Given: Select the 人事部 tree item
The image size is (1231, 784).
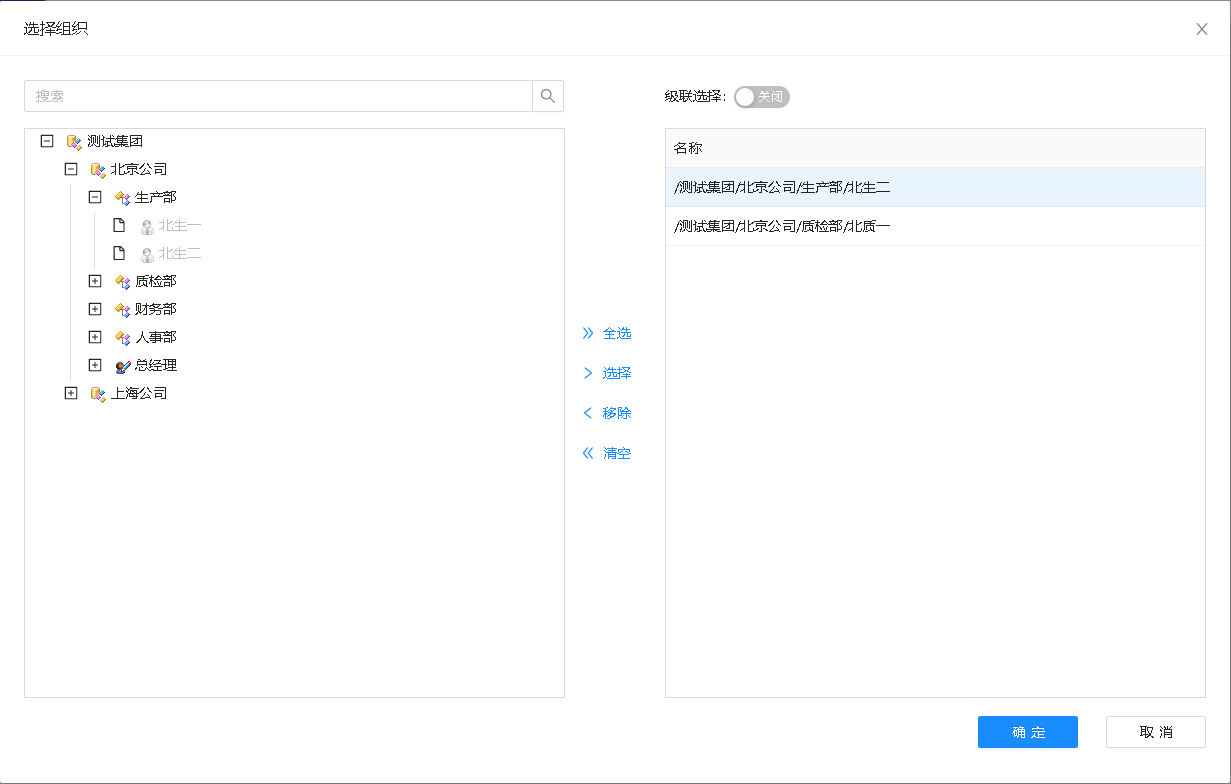Looking at the screenshot, I should 155,338.
